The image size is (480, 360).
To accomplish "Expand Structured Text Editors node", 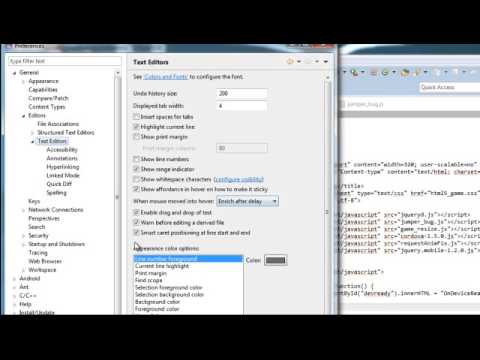I will click(x=32, y=133).
